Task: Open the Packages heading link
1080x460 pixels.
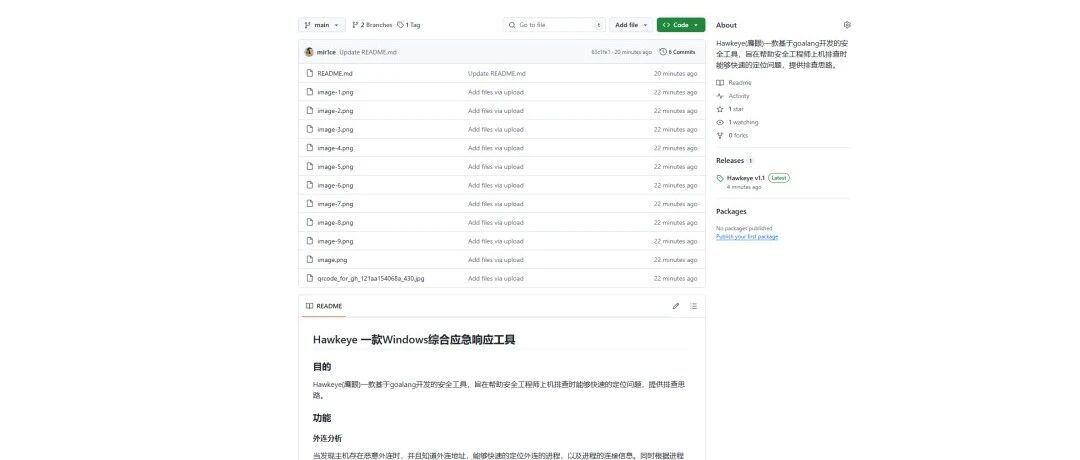Action: tap(731, 211)
